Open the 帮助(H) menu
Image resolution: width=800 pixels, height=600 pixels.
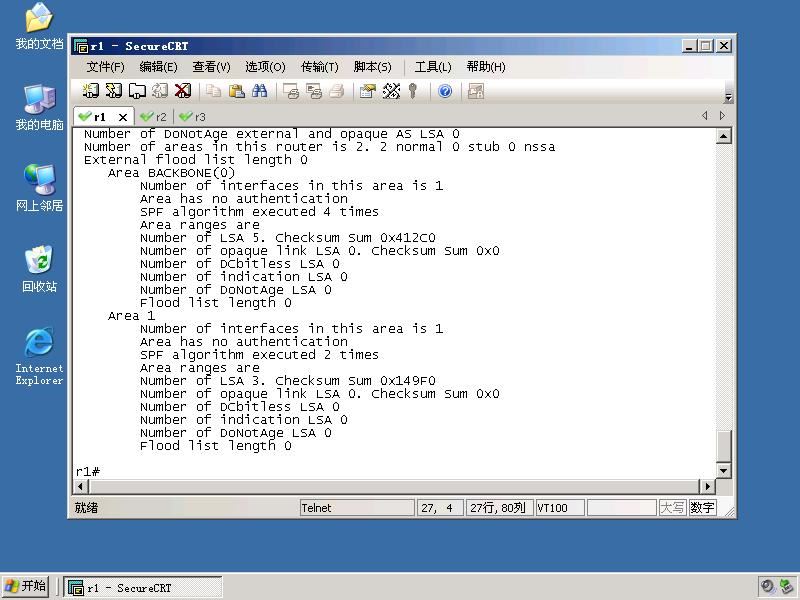(486, 67)
